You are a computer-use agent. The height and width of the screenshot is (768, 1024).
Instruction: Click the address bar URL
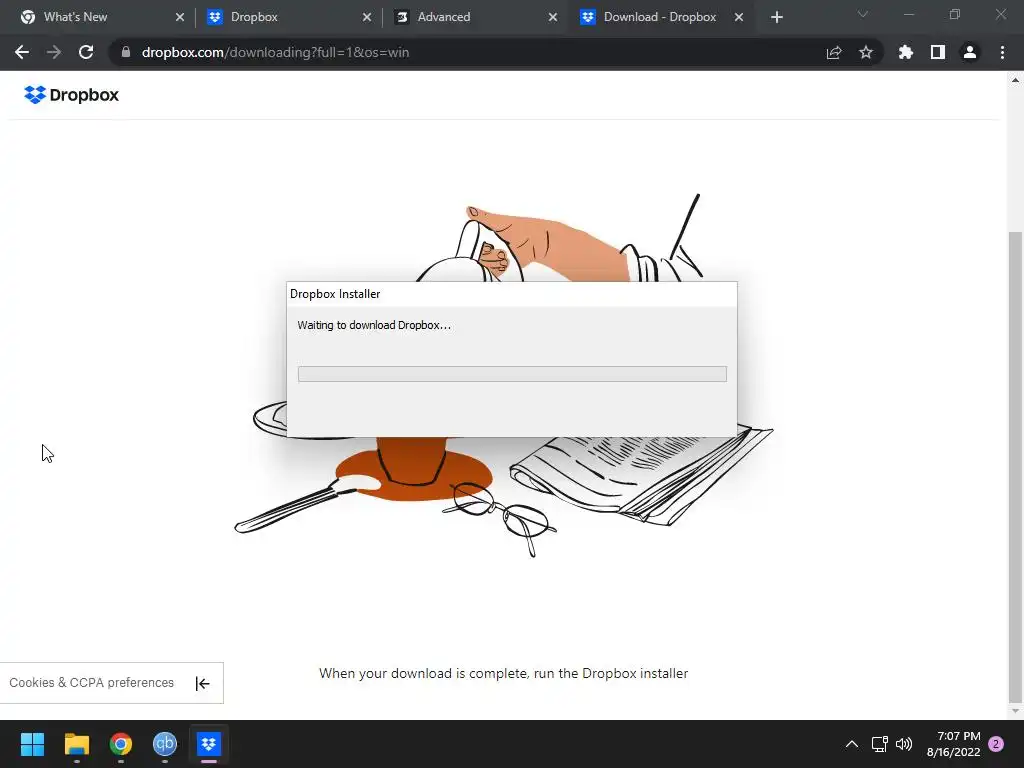pyautogui.click(x=275, y=52)
